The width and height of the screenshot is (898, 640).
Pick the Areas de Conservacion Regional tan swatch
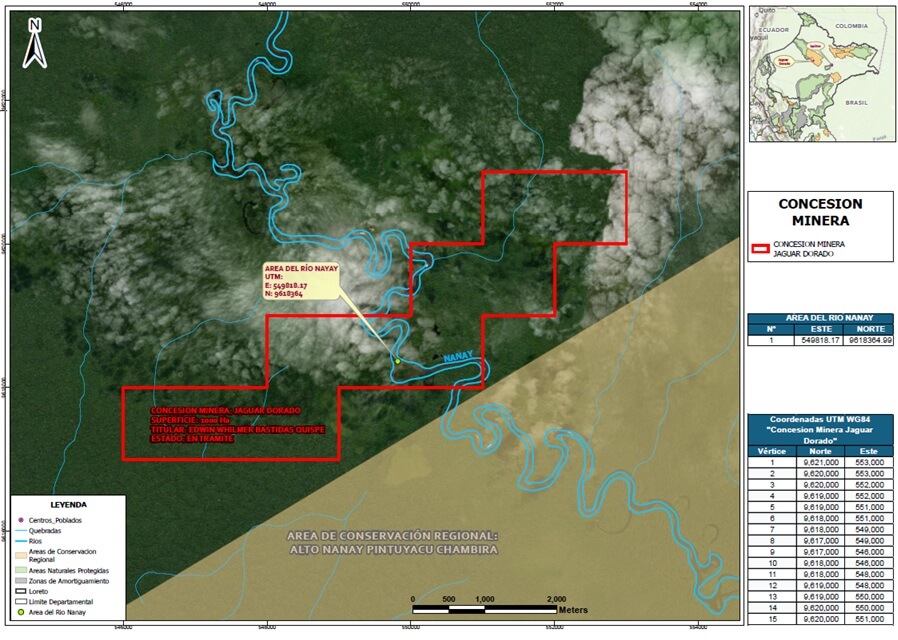point(21,555)
